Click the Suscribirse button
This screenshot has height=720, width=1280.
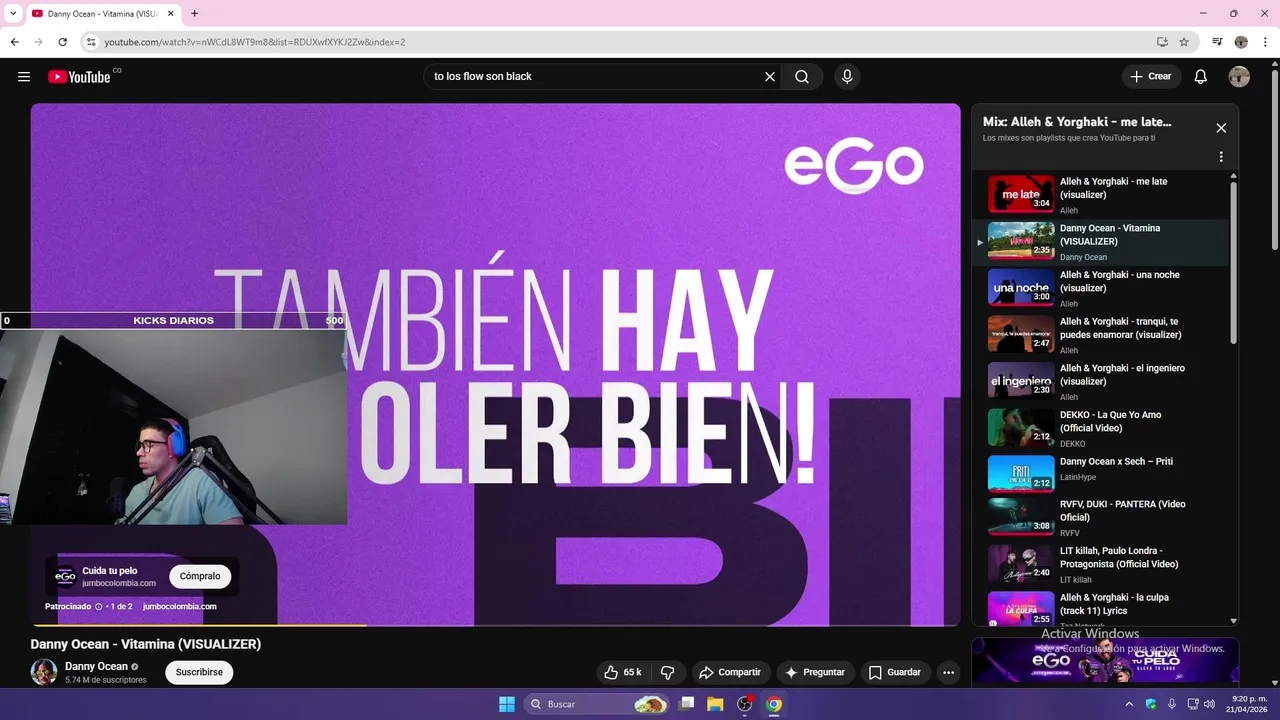click(x=199, y=672)
